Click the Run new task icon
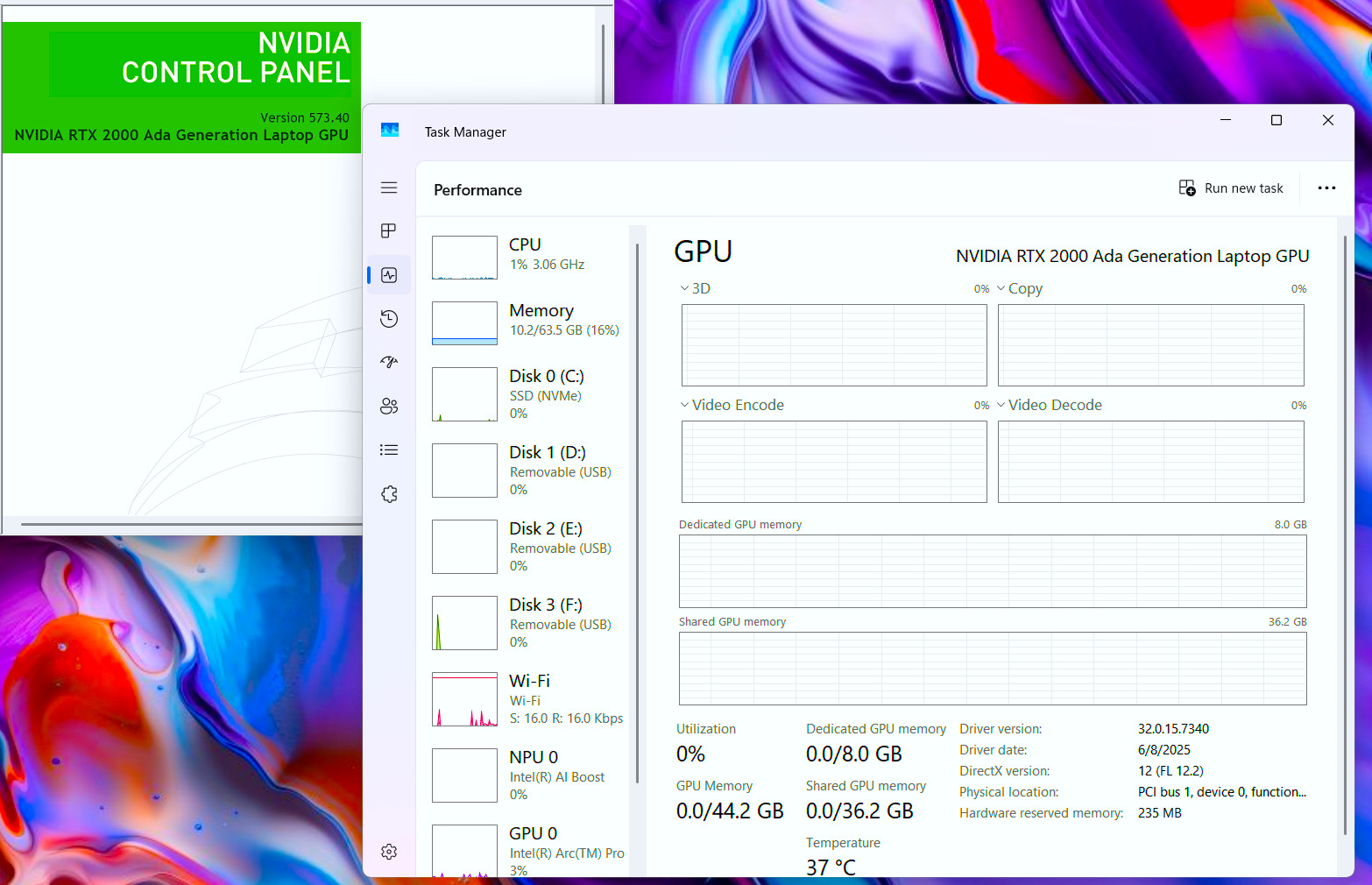 pos(1187,188)
